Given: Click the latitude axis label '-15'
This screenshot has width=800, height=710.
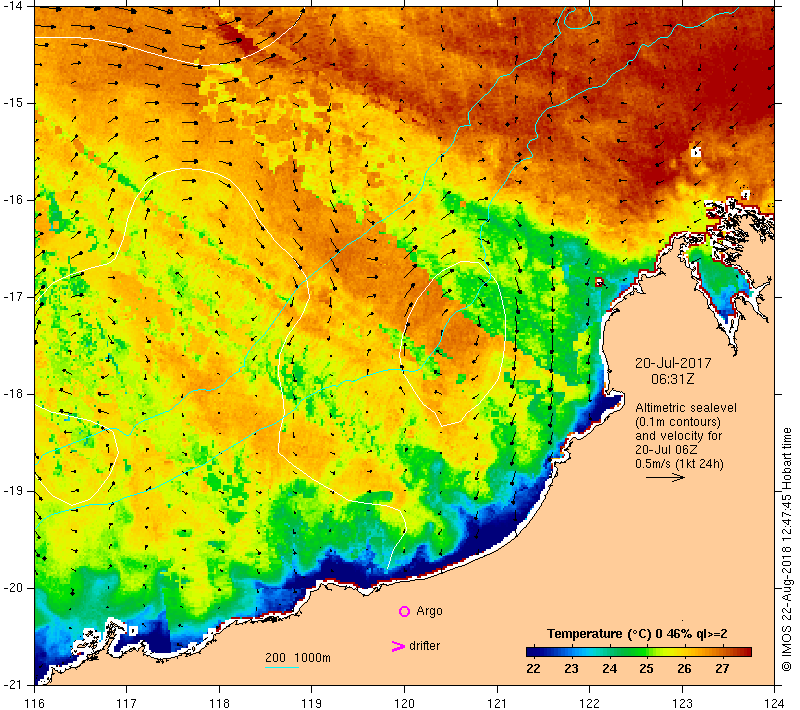Looking at the screenshot, I should pos(13,103).
